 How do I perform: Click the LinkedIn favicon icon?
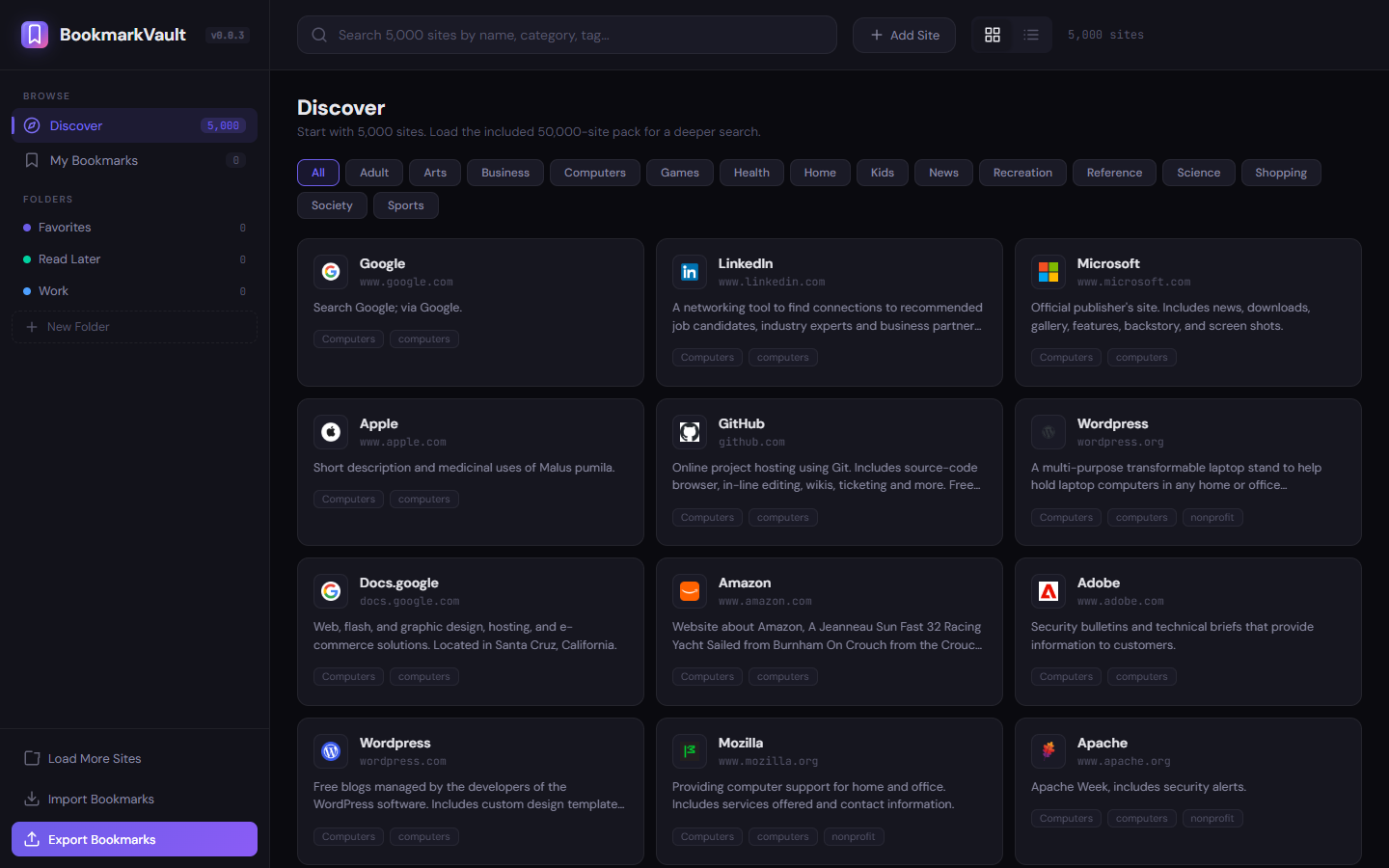coord(690,272)
